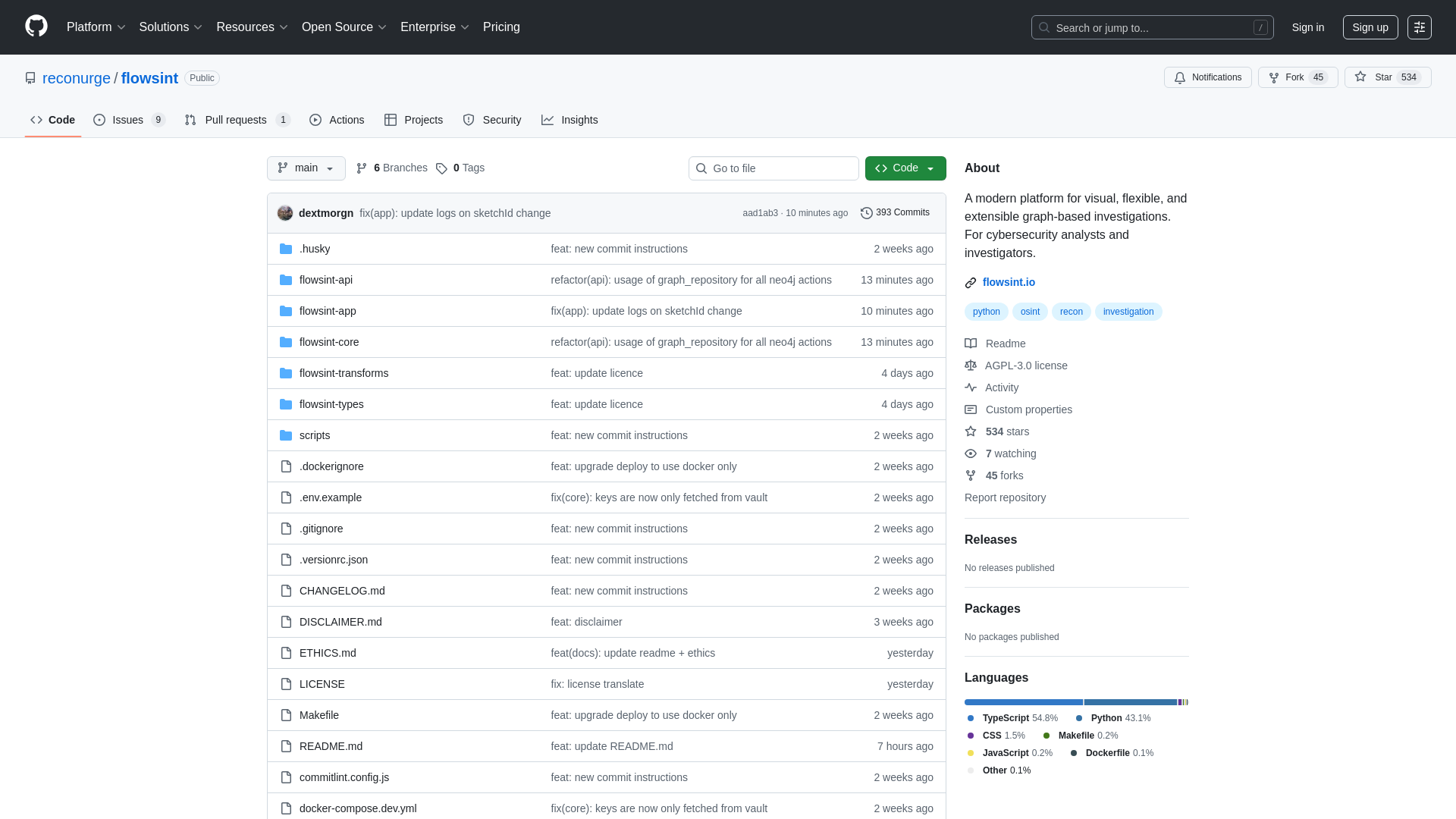Image resolution: width=1456 pixels, height=819 pixels.
Task: Follow the flowsint.io website link
Action: click(1010, 282)
